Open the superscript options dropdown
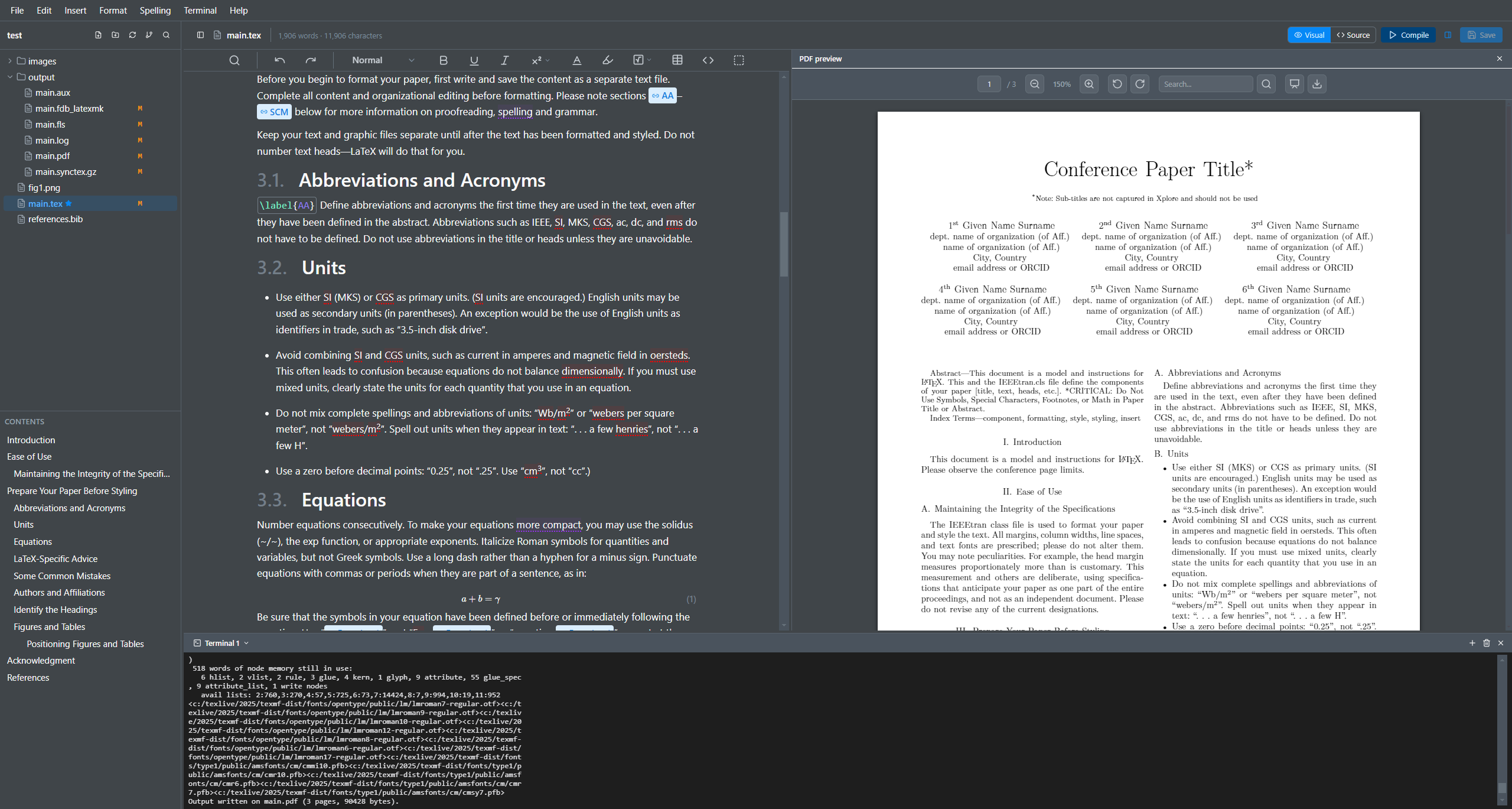The height and width of the screenshot is (809, 1512). point(540,60)
